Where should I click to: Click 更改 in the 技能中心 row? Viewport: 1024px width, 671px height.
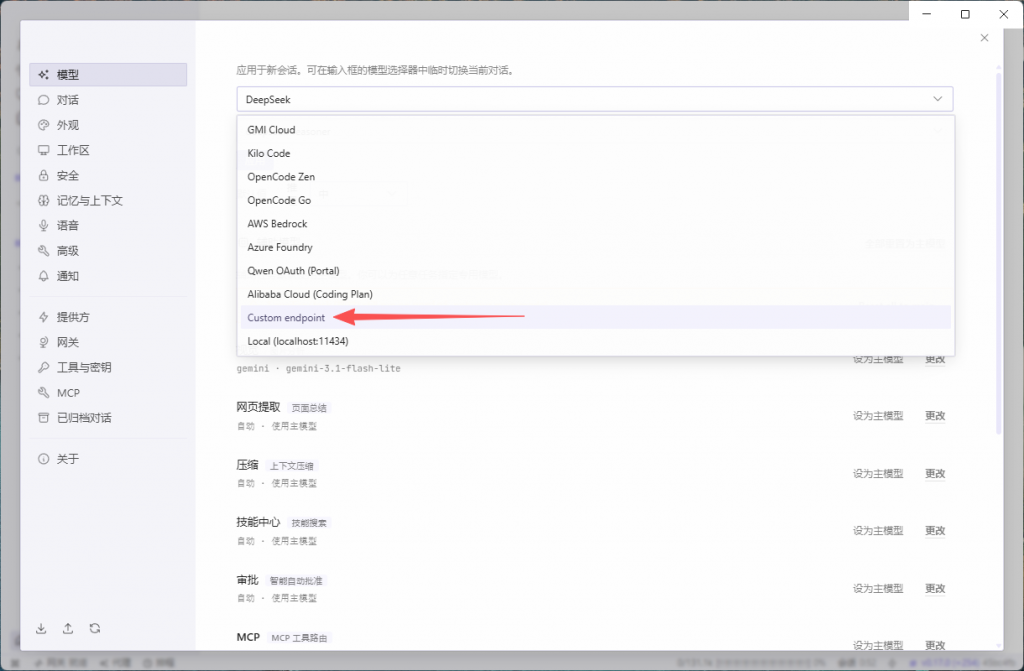pyautogui.click(x=935, y=531)
